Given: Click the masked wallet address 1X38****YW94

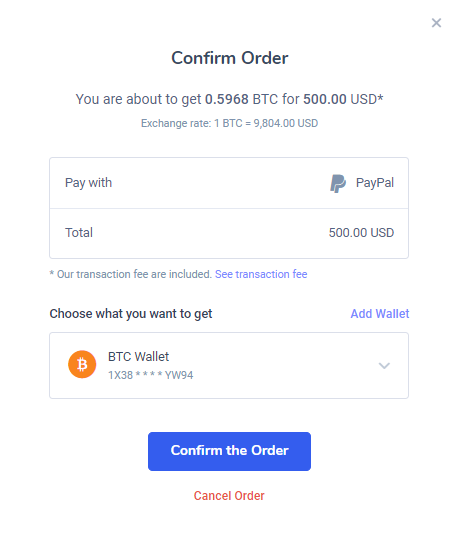Looking at the screenshot, I should point(150,375).
